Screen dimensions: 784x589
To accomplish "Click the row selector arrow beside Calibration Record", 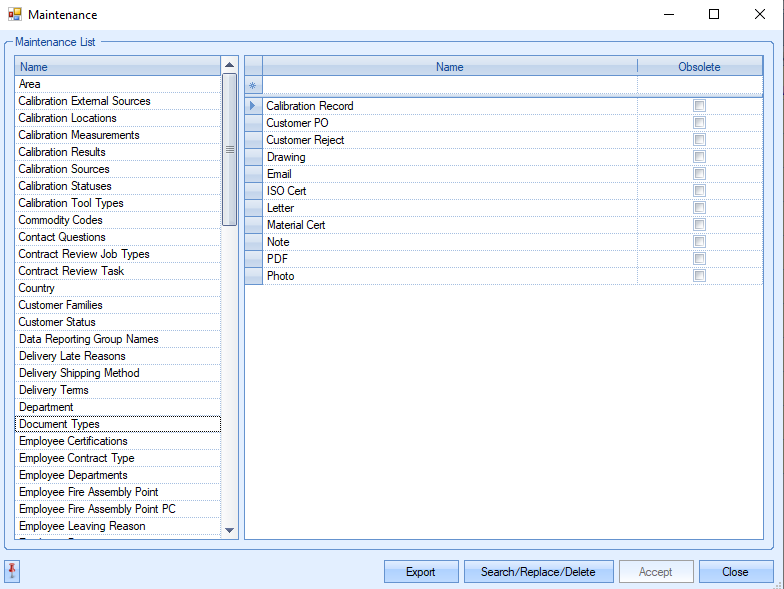I will 253,106.
